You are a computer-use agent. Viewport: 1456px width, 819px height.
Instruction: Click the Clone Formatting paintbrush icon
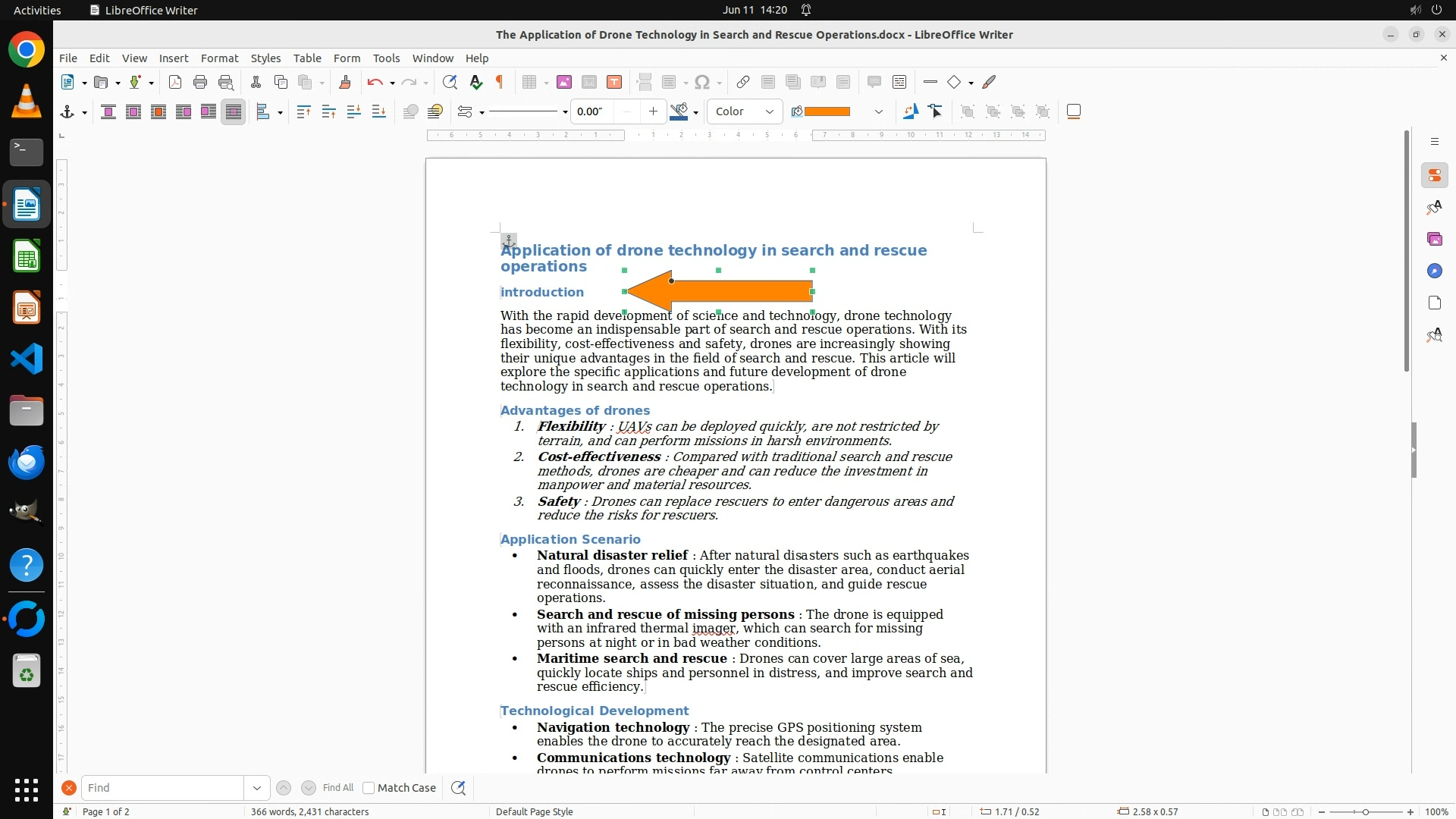click(x=345, y=83)
